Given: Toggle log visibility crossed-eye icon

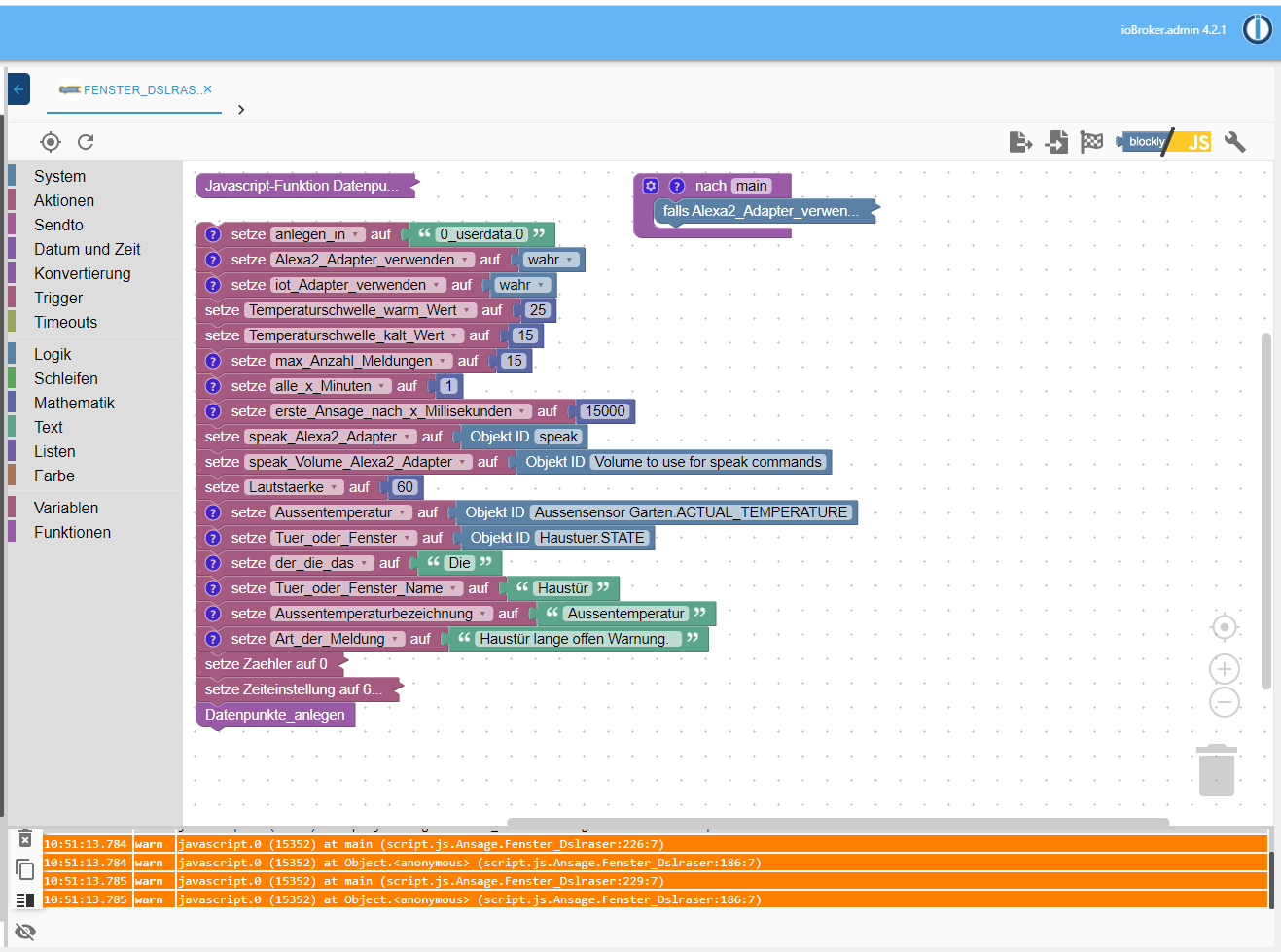Looking at the screenshot, I should 25,932.
